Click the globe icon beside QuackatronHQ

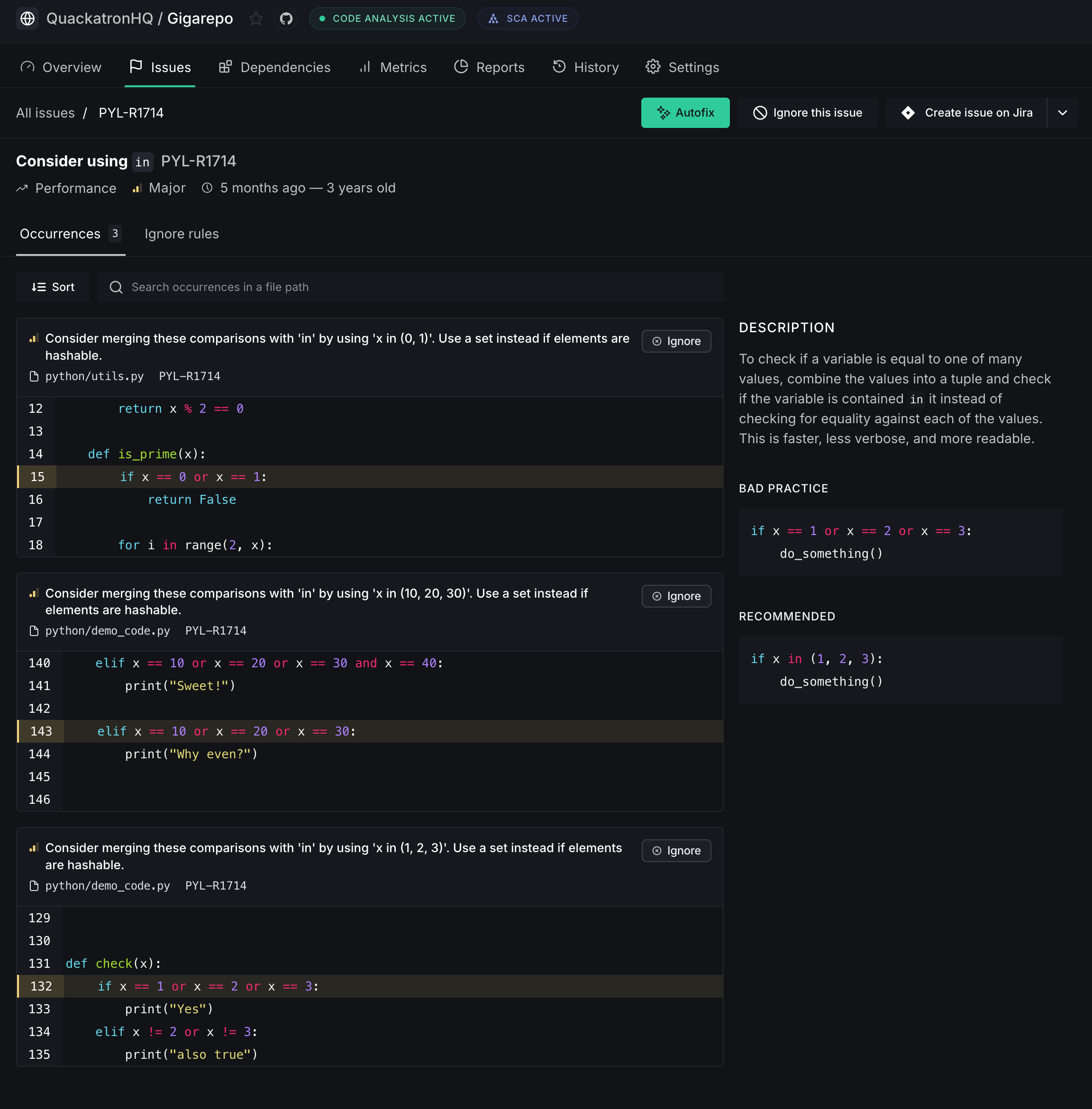(x=27, y=19)
